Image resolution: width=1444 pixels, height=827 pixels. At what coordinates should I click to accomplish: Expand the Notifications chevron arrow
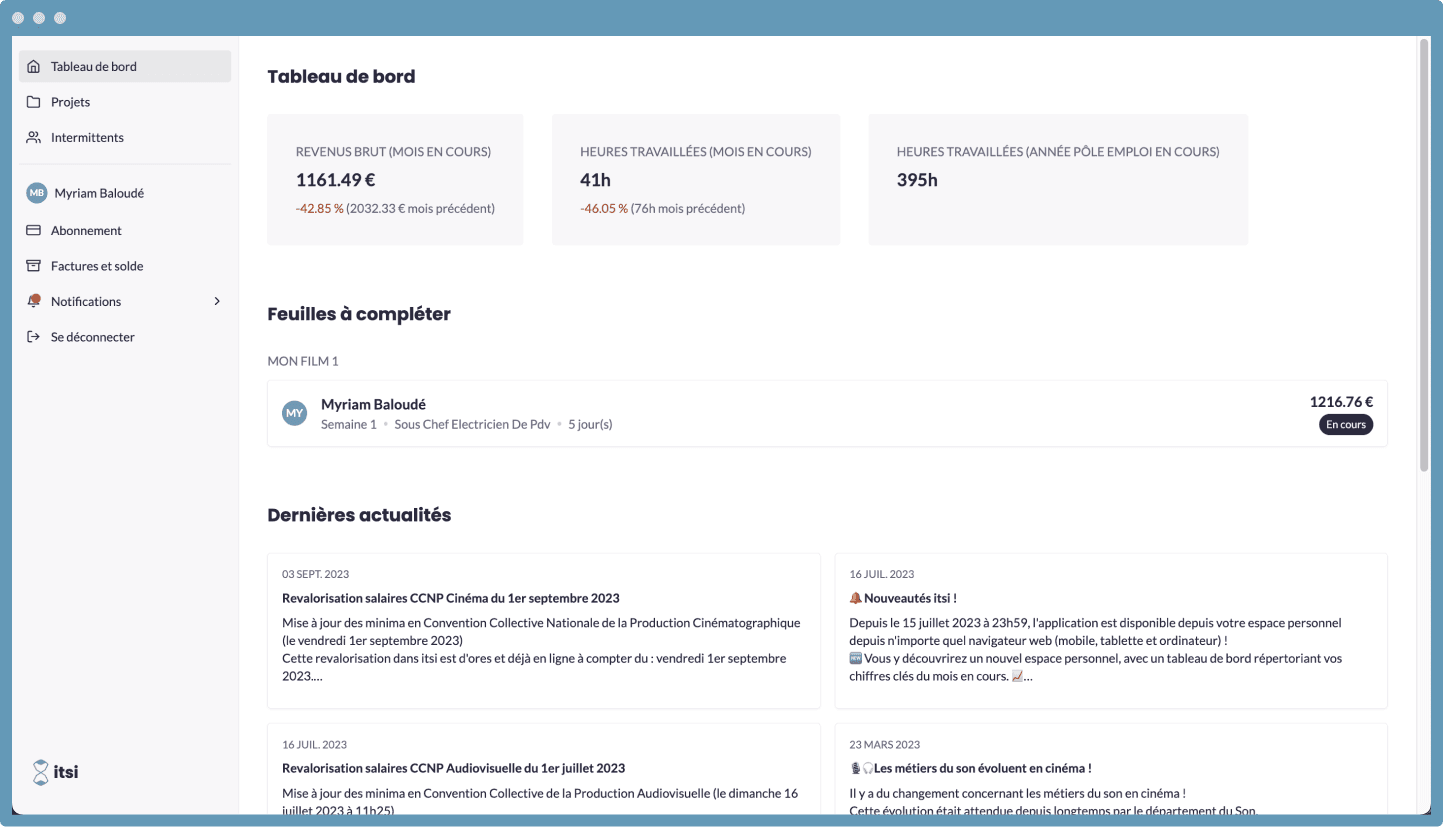217,300
